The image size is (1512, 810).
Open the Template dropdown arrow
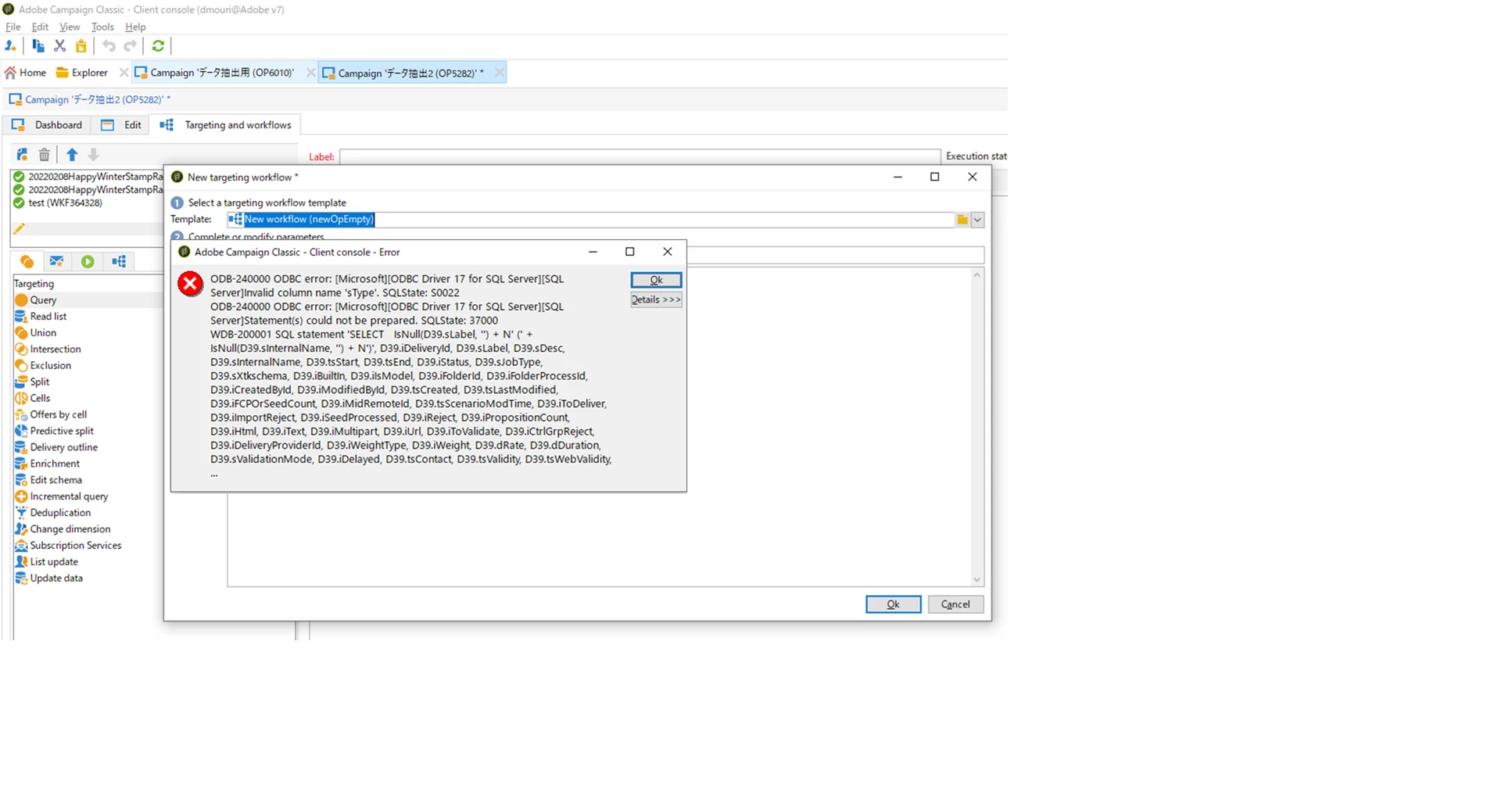point(977,220)
